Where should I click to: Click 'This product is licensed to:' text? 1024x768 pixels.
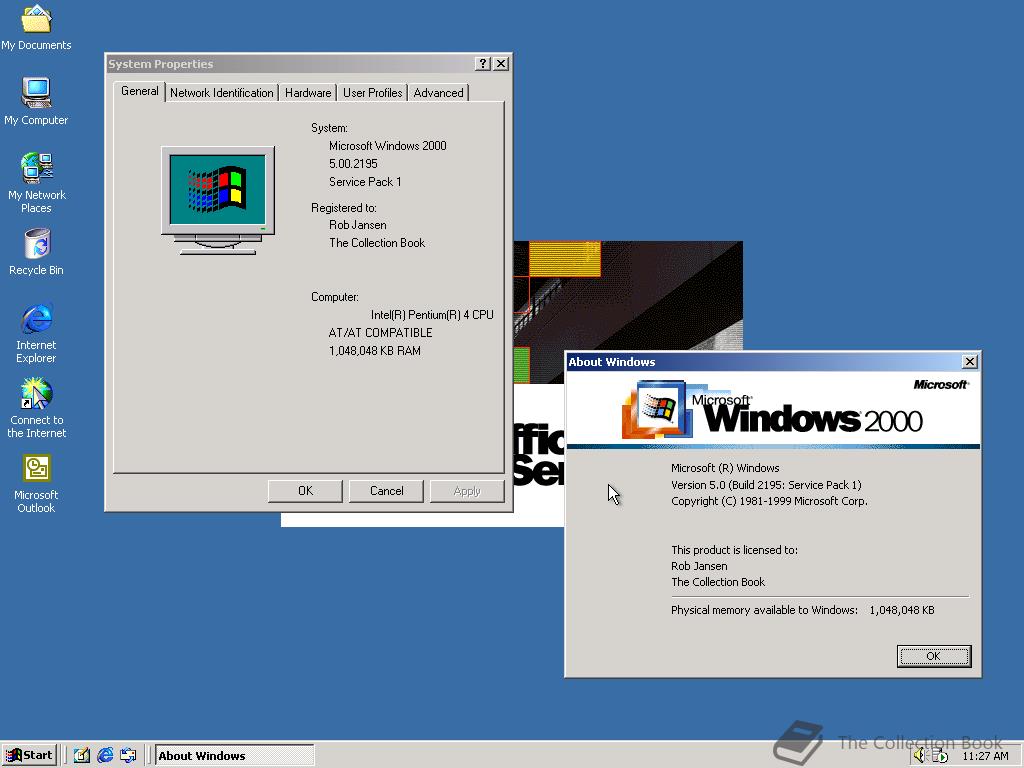click(735, 550)
